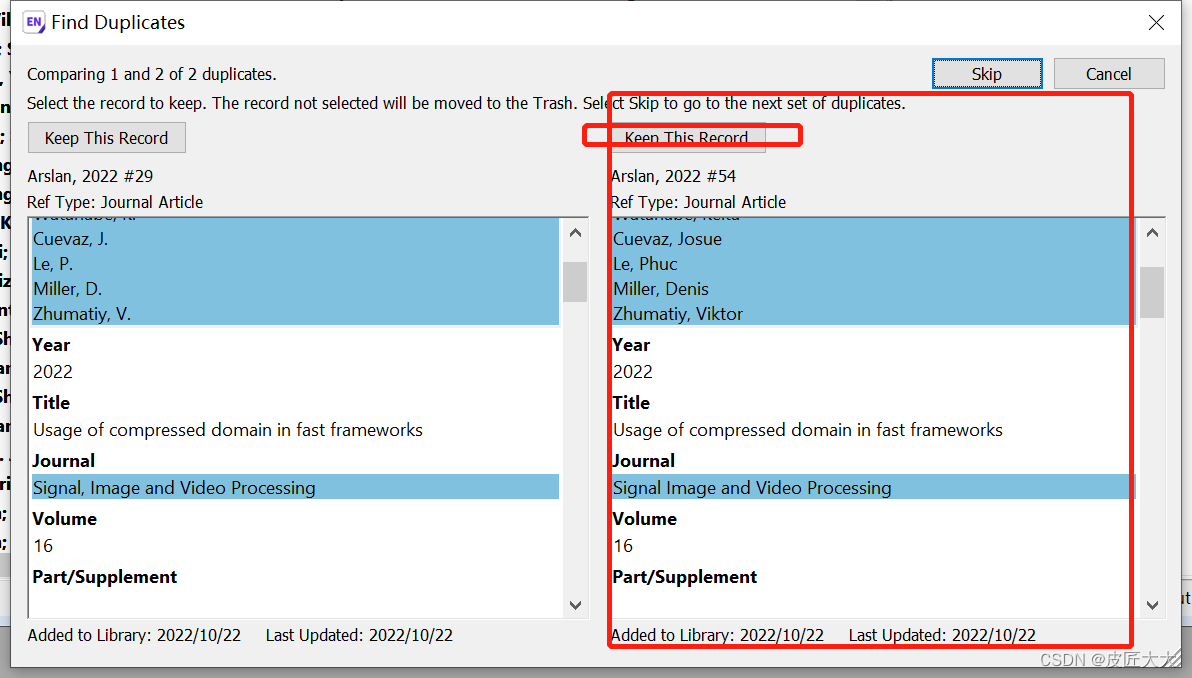Click the Year label in left record

pyautogui.click(x=51, y=345)
